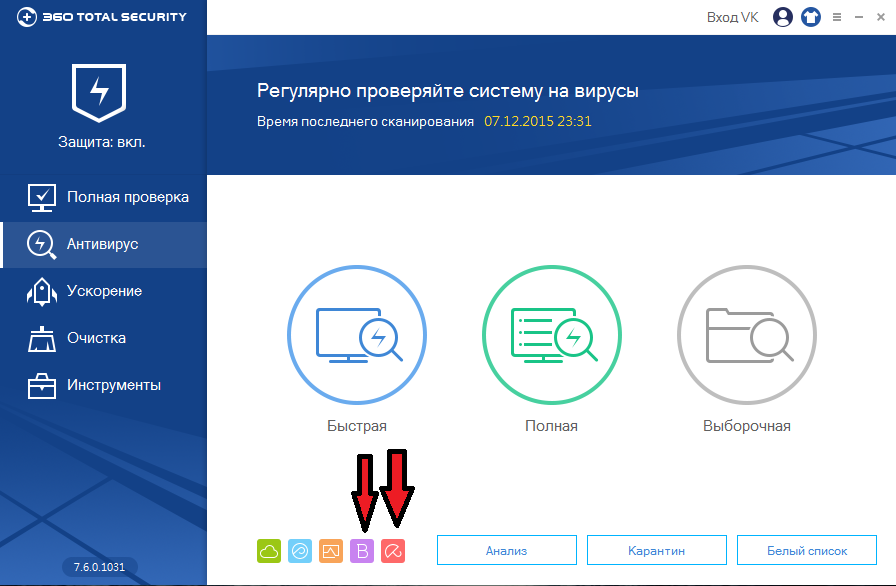
Task: Click the version number 7.6.0.1031 badge
Action: coord(99,567)
